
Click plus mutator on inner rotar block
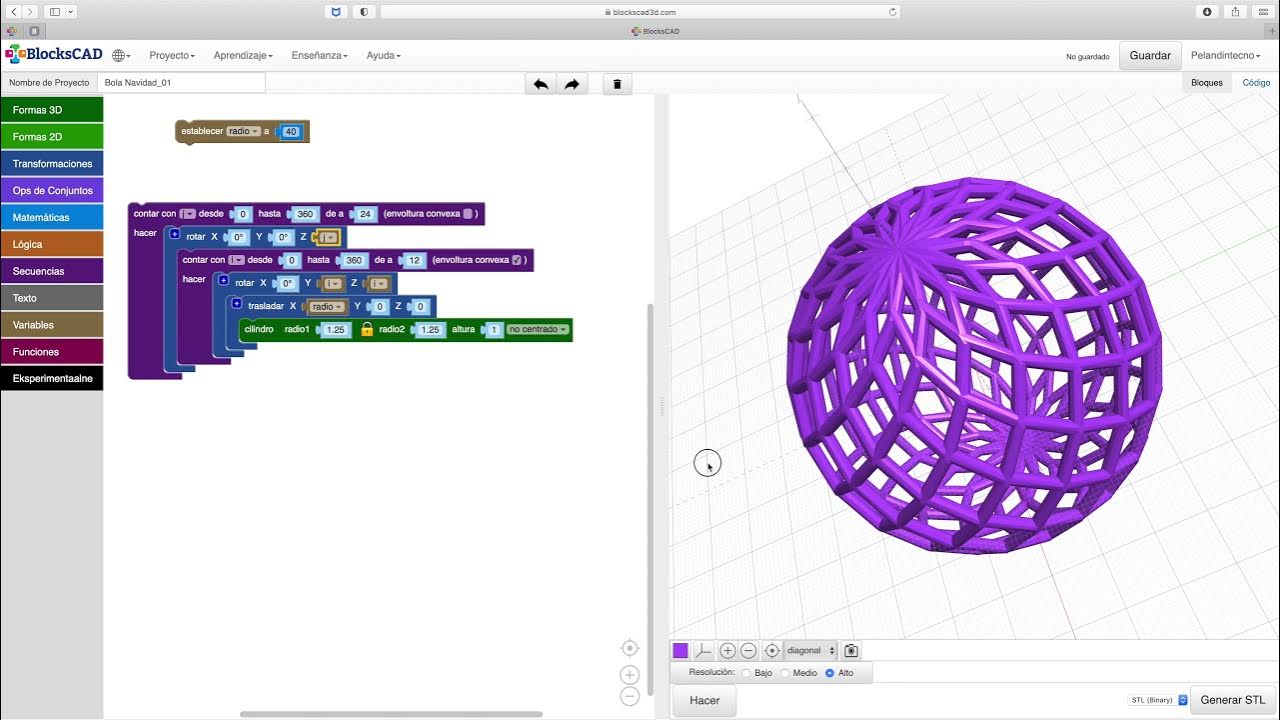click(223, 280)
